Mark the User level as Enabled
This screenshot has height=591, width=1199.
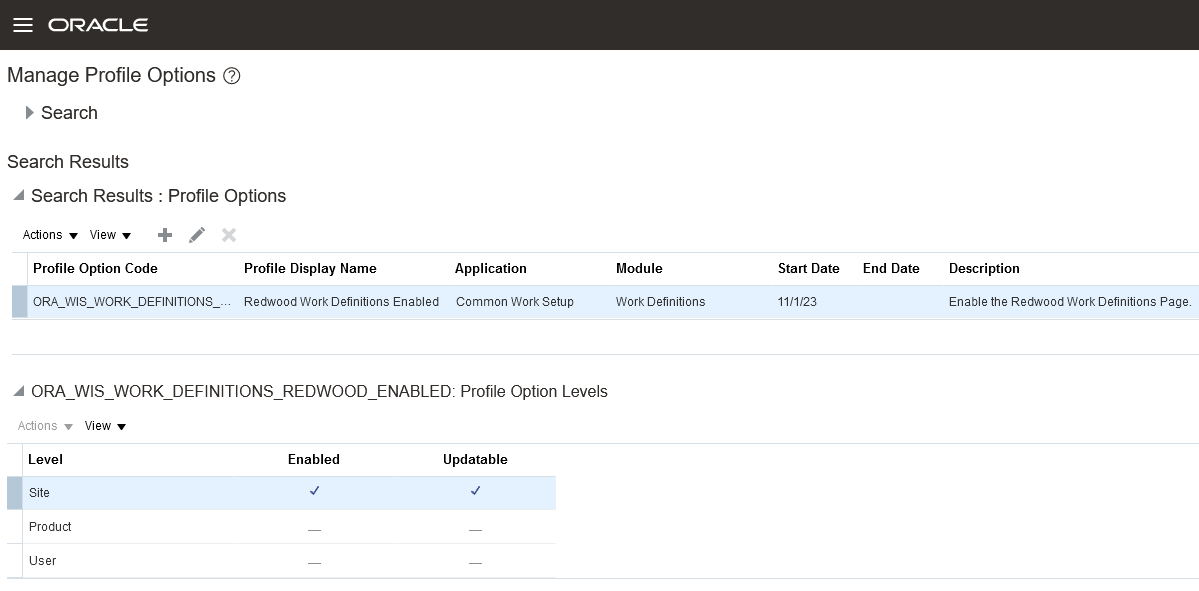314,560
